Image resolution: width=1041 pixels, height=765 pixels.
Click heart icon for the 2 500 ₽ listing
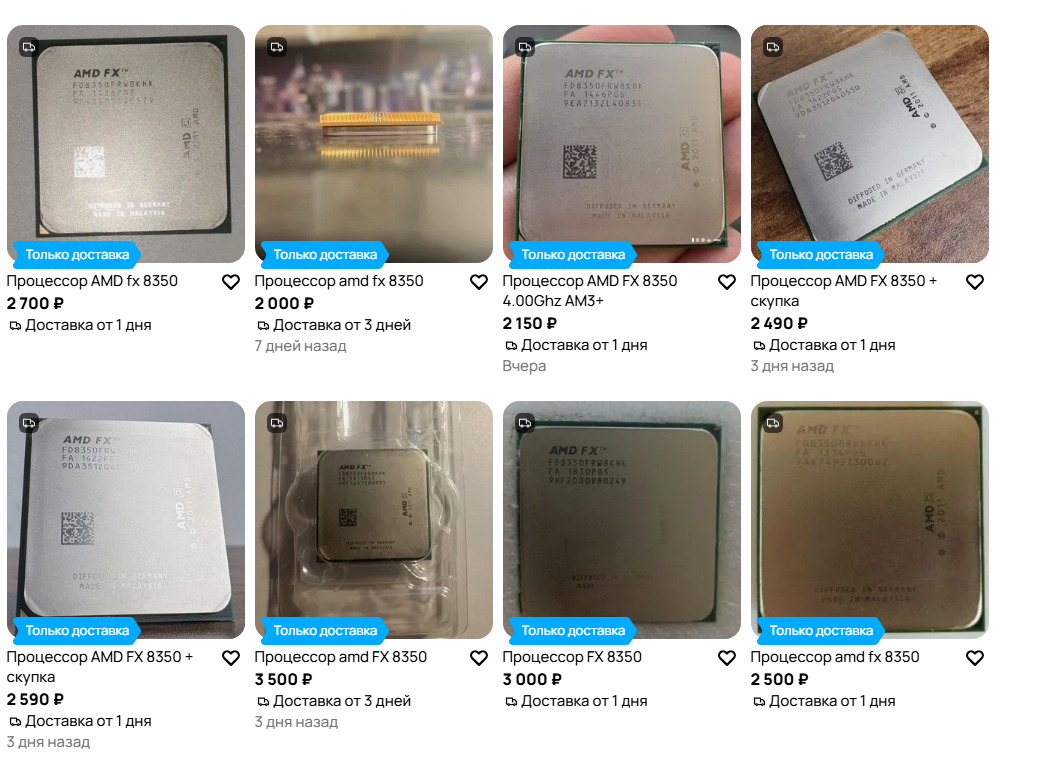click(975, 658)
